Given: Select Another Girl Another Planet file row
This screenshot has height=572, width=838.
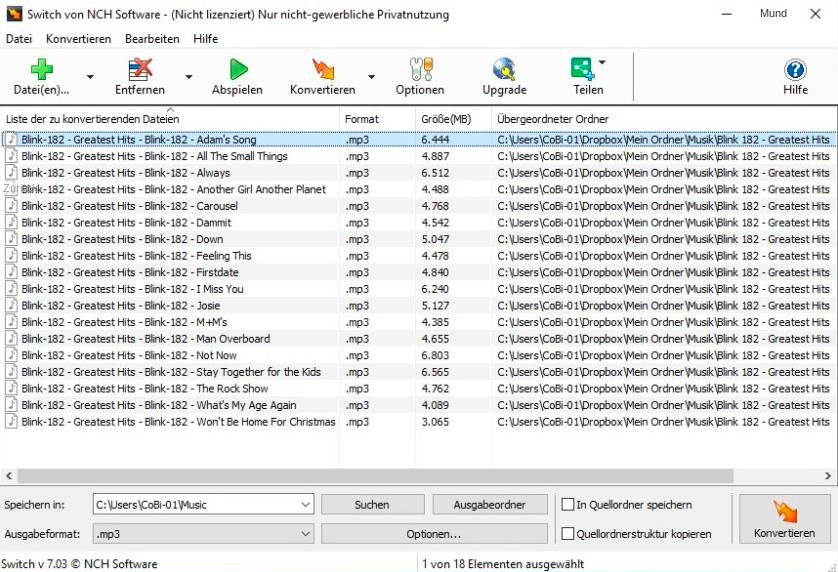Looking at the screenshot, I should (418, 189).
